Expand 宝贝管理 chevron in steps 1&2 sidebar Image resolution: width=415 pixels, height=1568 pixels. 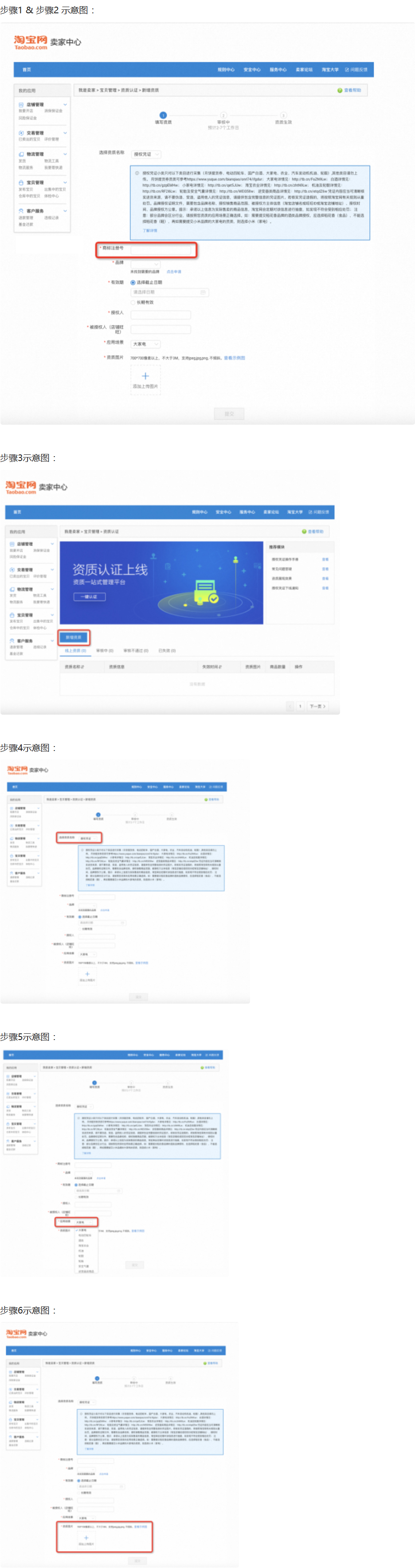point(65,183)
